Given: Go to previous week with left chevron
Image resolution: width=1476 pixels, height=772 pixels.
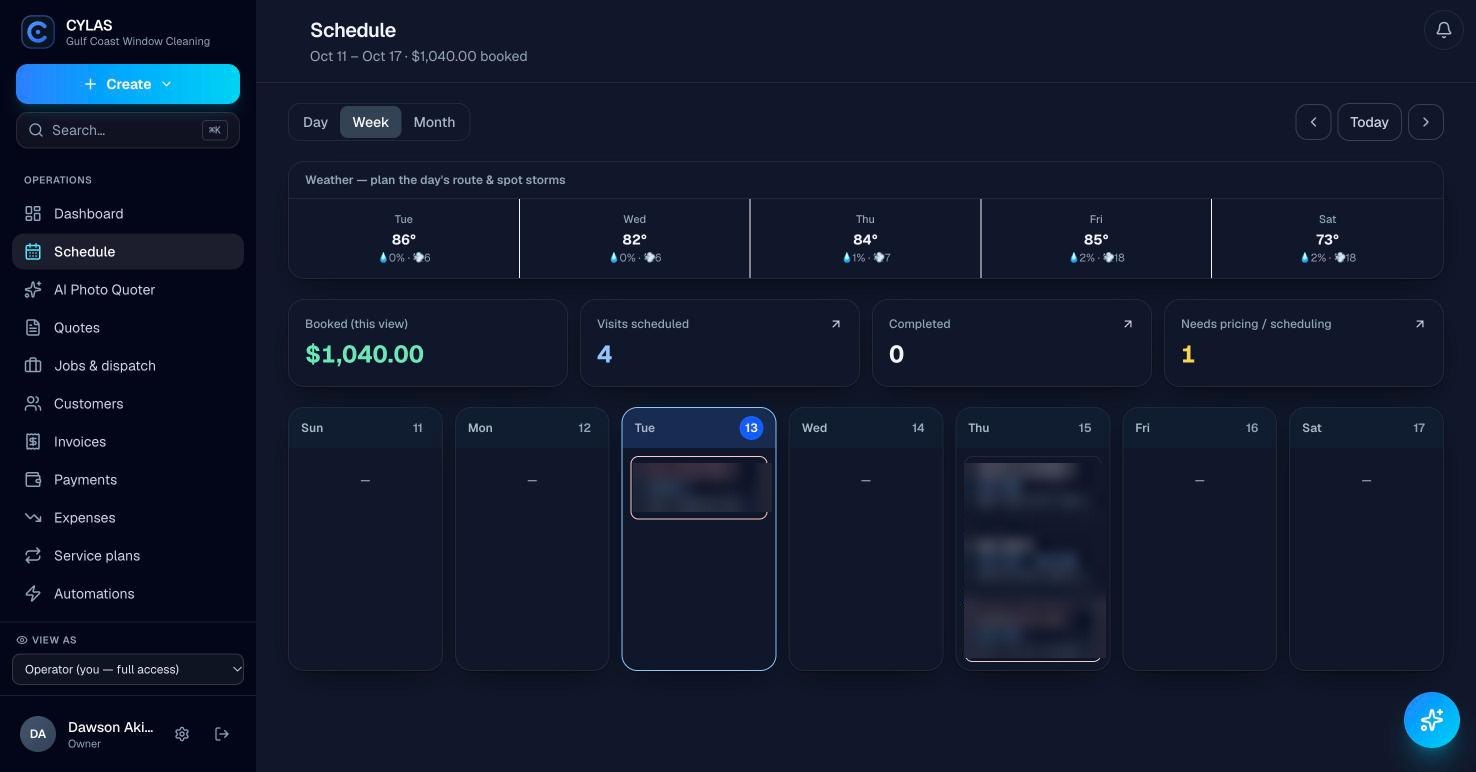Looking at the screenshot, I should tap(1313, 122).
